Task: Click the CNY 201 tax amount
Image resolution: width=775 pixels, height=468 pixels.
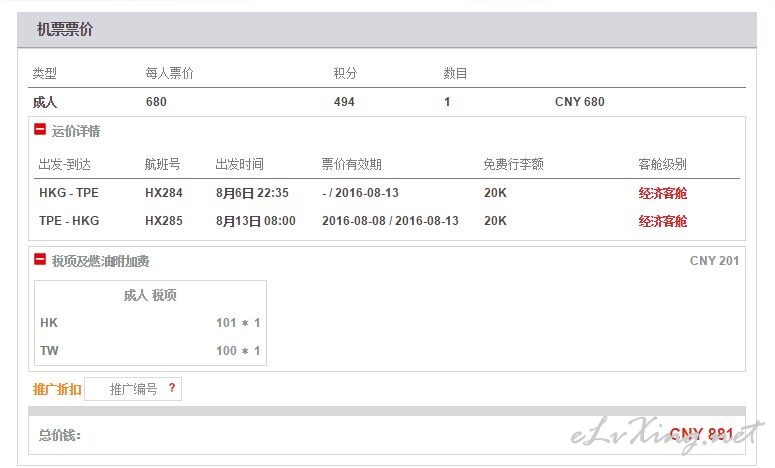Action: click(714, 260)
